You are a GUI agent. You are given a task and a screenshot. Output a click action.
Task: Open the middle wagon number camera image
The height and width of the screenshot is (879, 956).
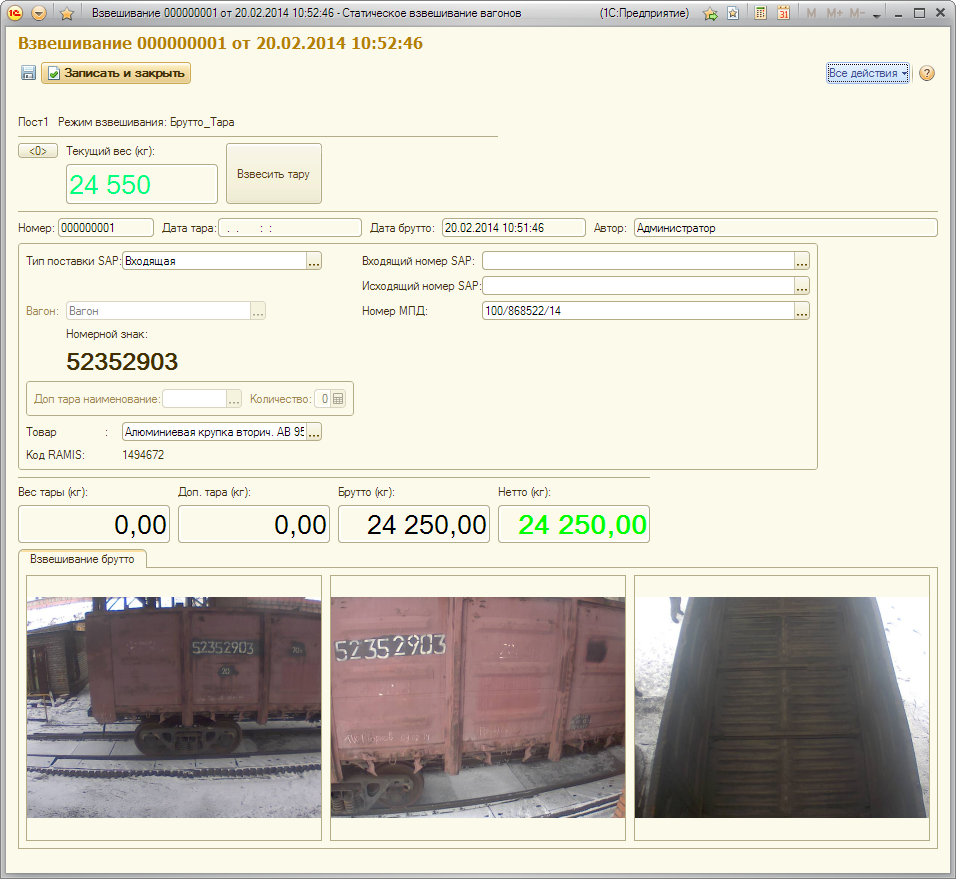pyautogui.click(x=477, y=707)
